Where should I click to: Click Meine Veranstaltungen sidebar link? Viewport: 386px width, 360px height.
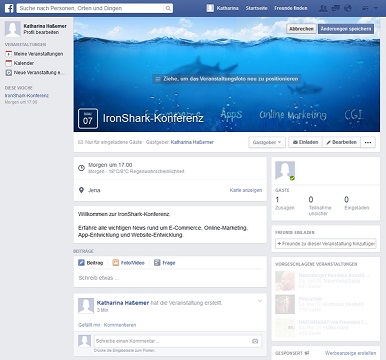(x=38, y=54)
